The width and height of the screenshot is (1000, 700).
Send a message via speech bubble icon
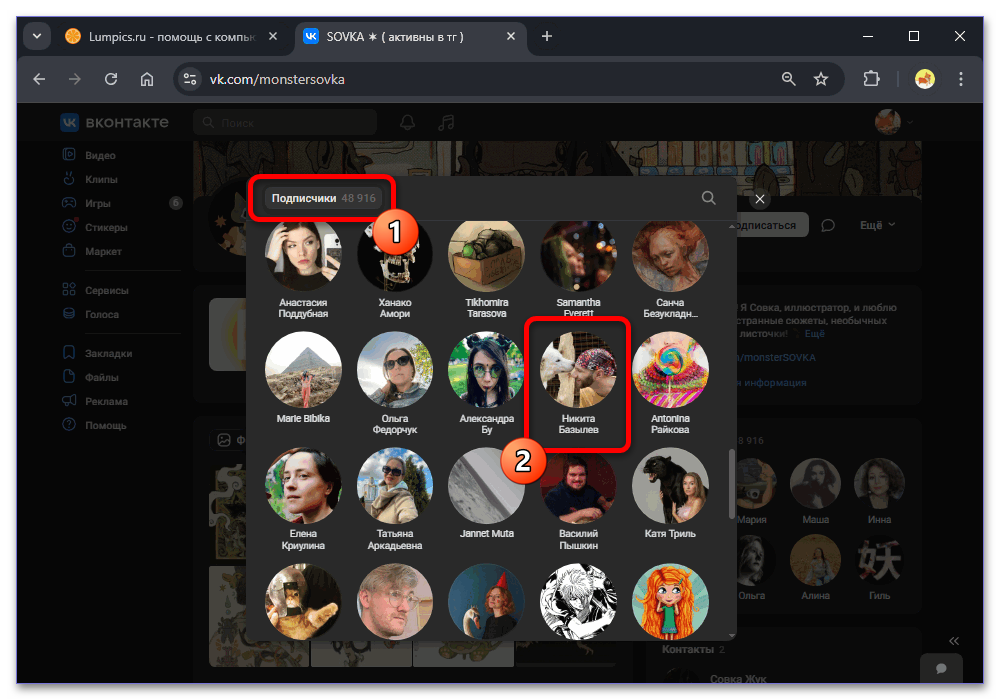[828, 225]
